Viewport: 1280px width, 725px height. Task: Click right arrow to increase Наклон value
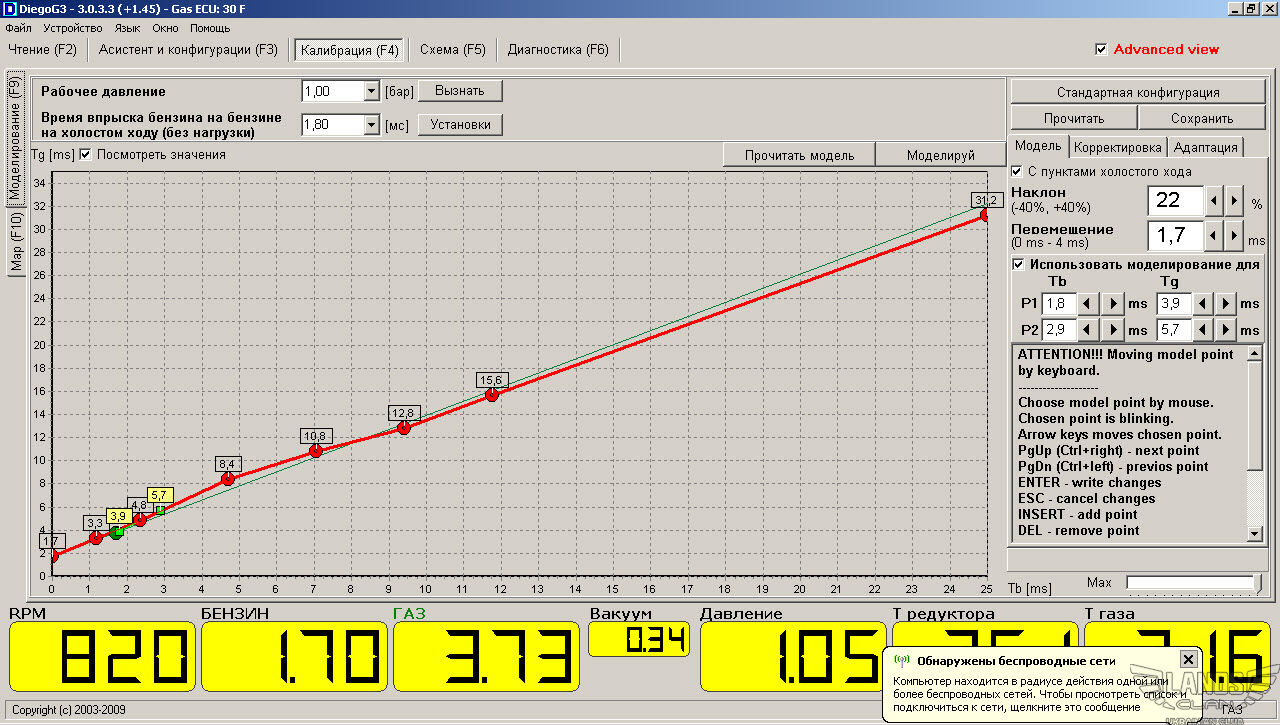click(x=1235, y=200)
